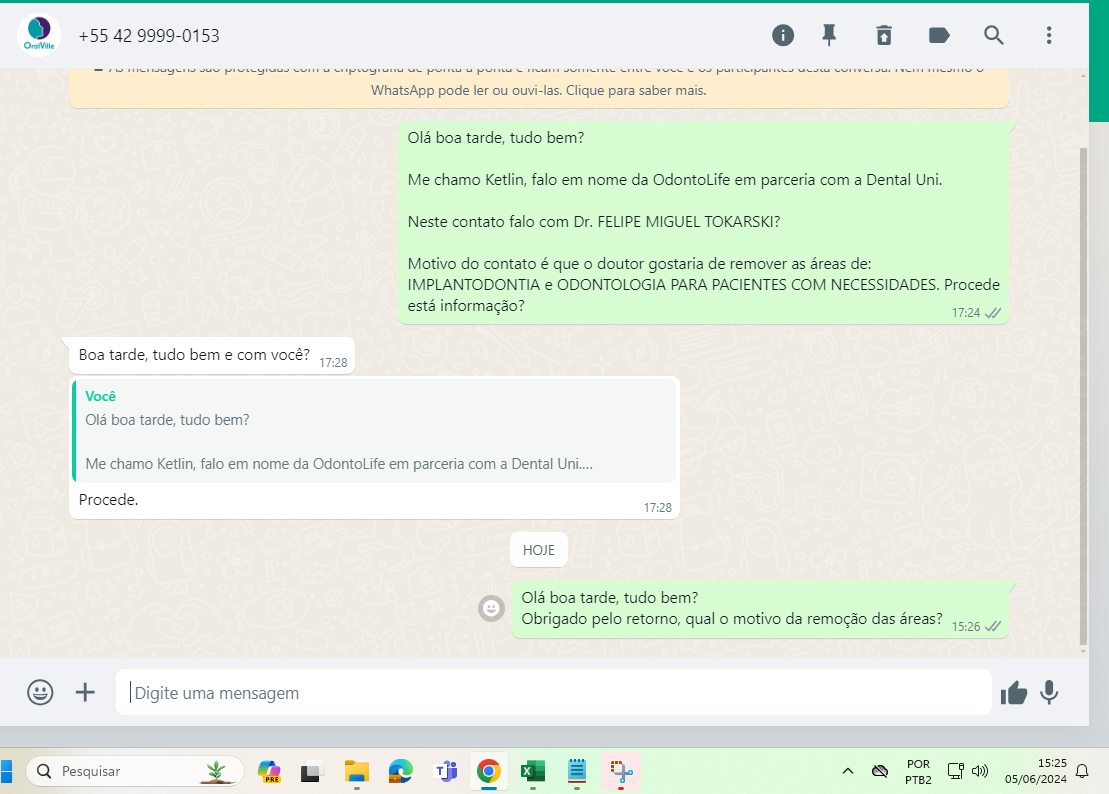Open network settings from tray icon
1109x794 pixels.
point(956,771)
